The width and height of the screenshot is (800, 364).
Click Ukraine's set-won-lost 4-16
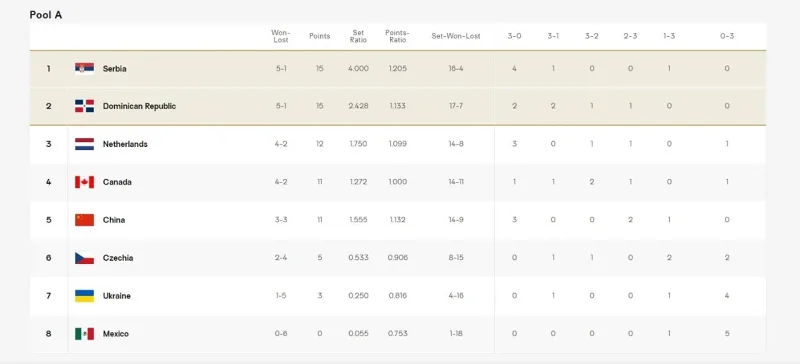[x=456, y=296]
